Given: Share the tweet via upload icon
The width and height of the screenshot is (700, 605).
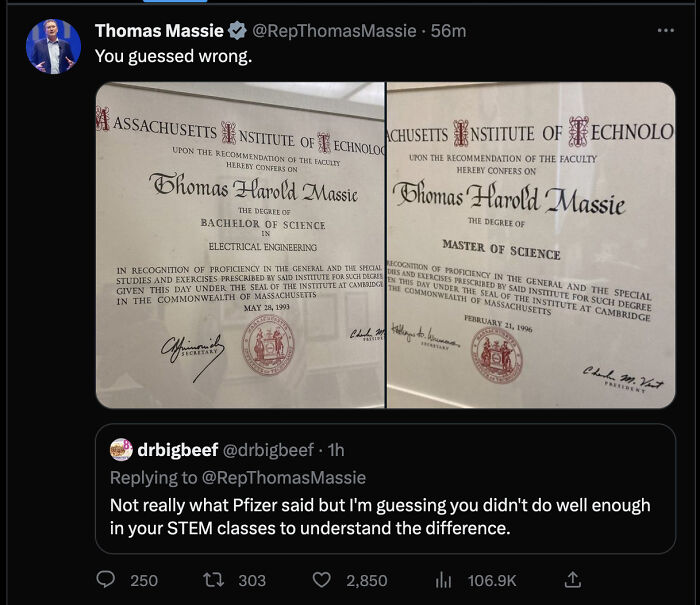Looking at the screenshot, I should (x=572, y=580).
